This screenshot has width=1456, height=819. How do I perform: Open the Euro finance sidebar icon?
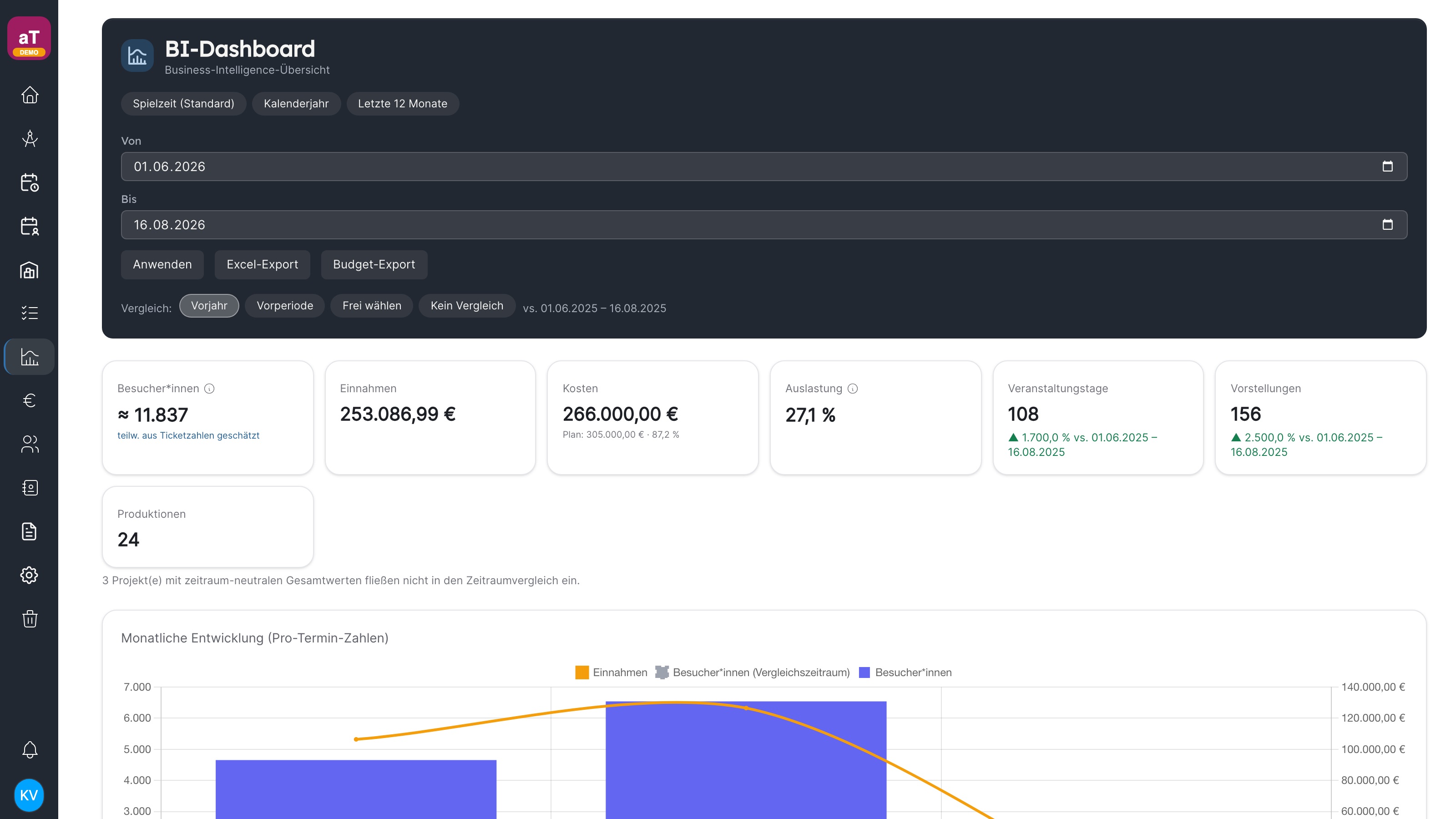tap(30, 400)
